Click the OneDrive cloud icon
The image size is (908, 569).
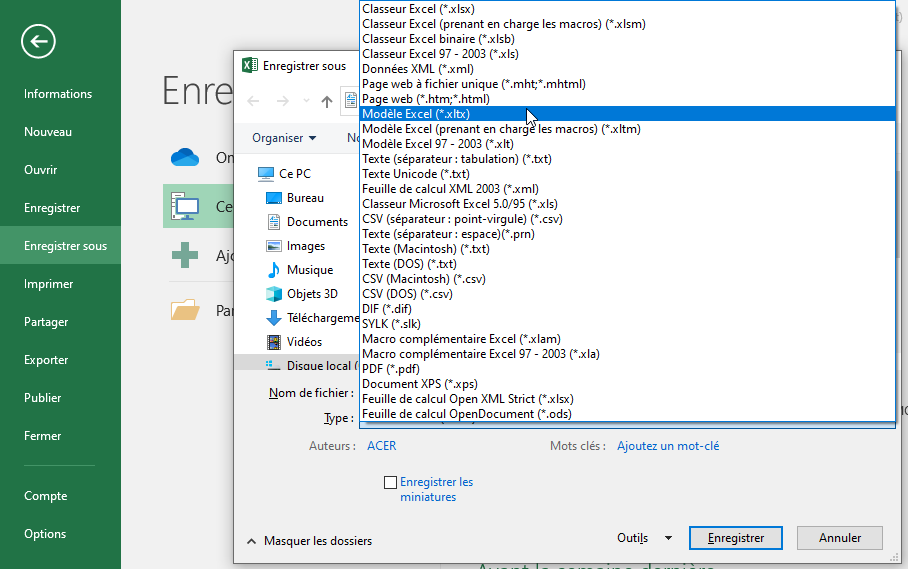(x=185, y=157)
